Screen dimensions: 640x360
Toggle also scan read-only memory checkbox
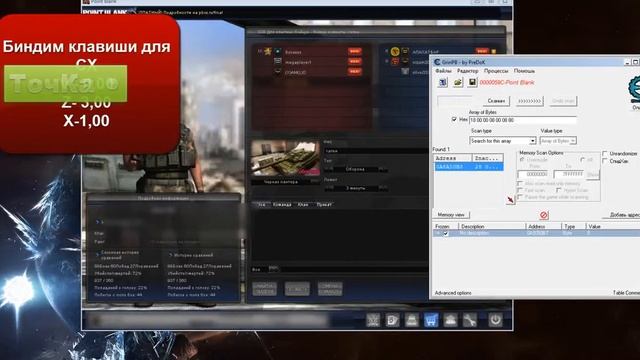pos(520,184)
